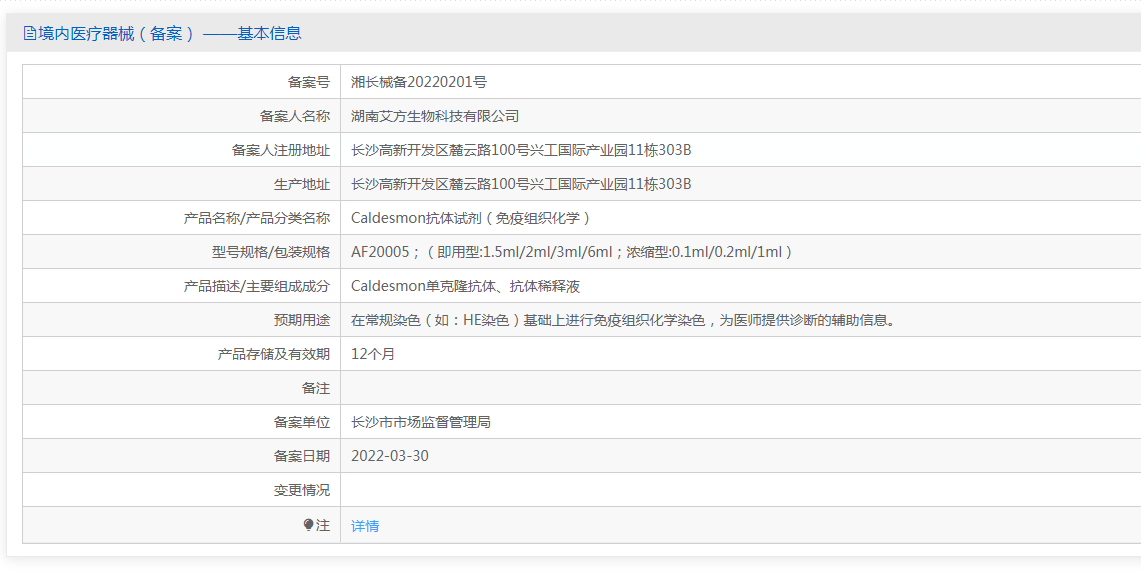
Task: Click the 型号规格/包装规格 label
Action: pyautogui.click(x=271, y=252)
